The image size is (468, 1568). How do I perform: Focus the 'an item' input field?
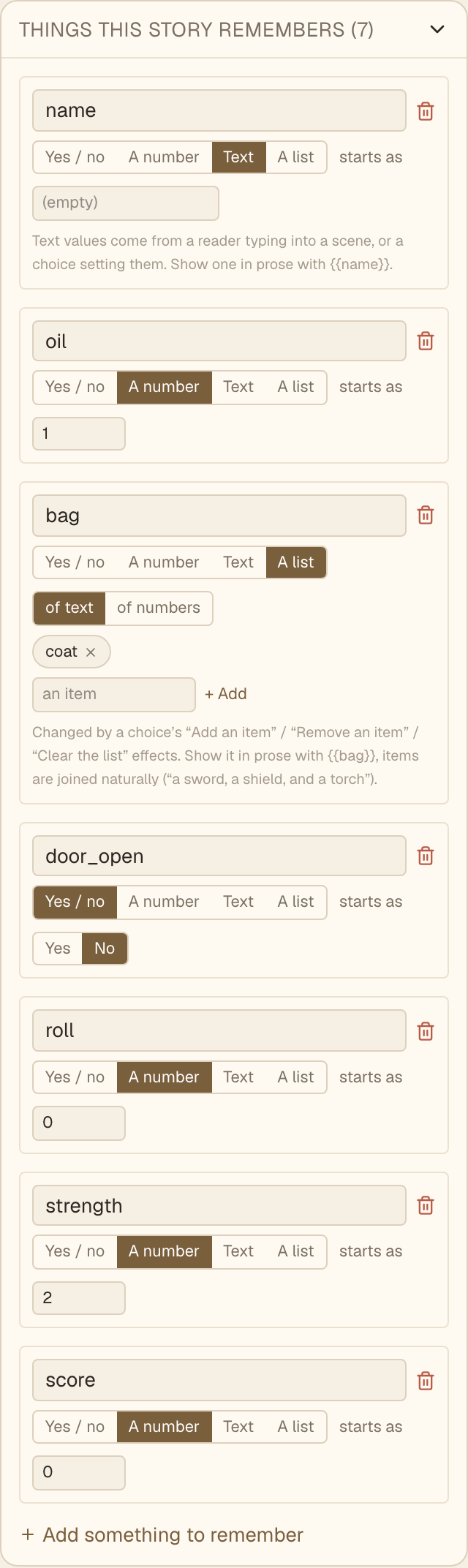coord(114,695)
